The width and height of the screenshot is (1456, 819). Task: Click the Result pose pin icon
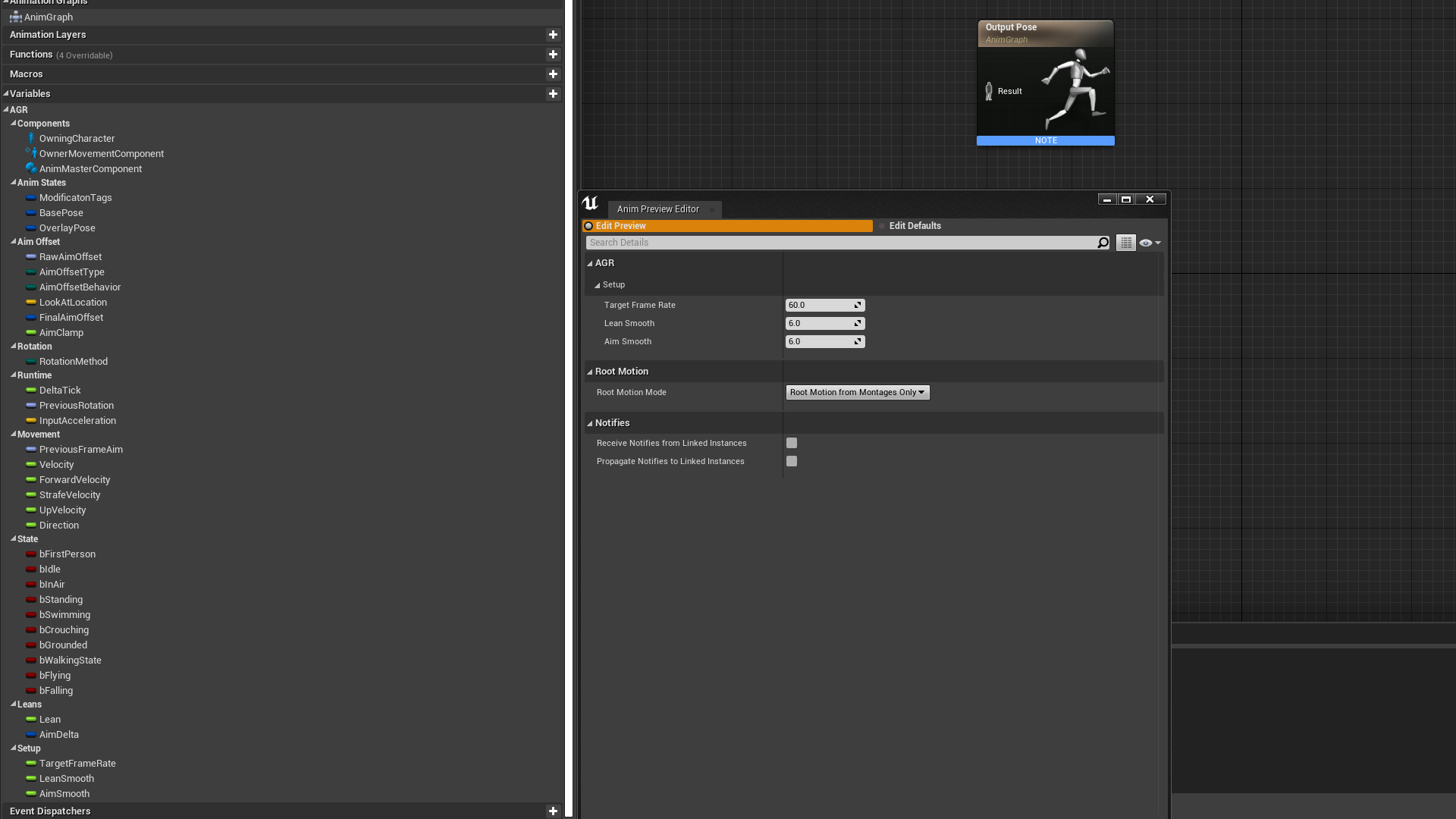point(989,91)
